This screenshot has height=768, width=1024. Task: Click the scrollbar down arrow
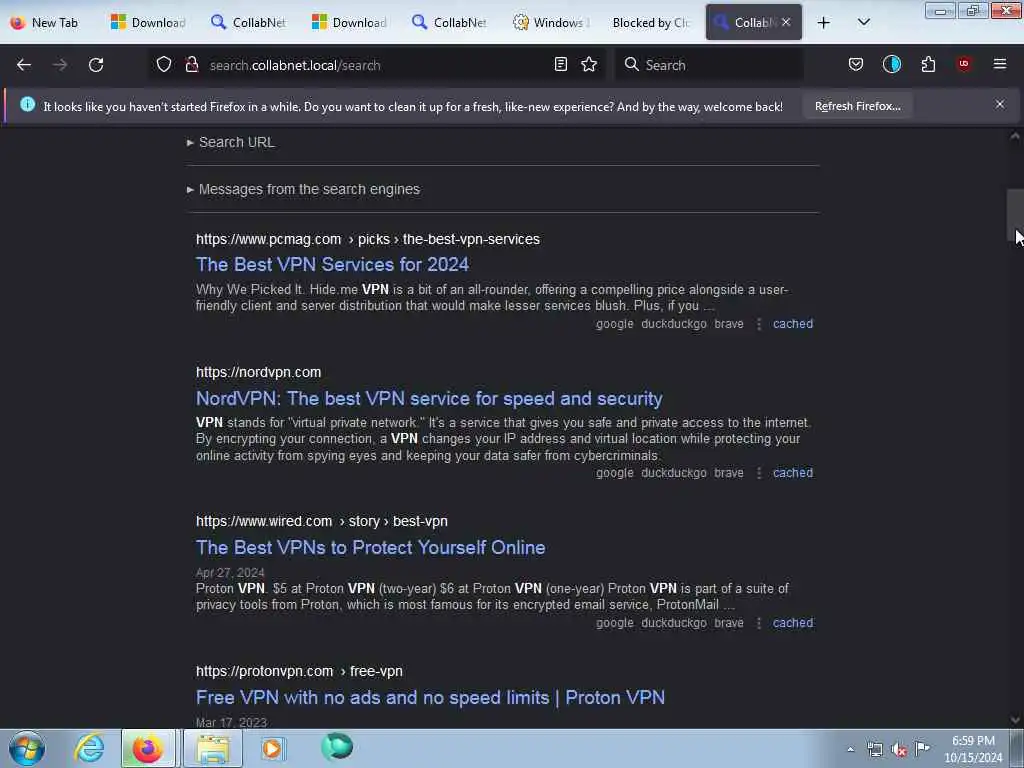[1015, 720]
